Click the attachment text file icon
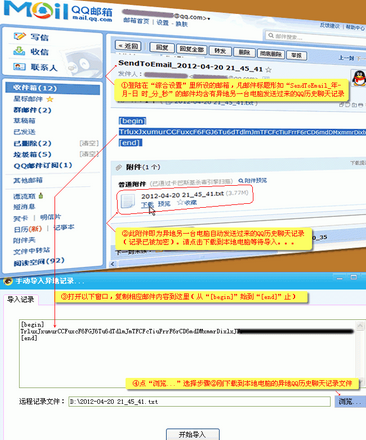Viewport: 366px width, 440px height. point(128,201)
